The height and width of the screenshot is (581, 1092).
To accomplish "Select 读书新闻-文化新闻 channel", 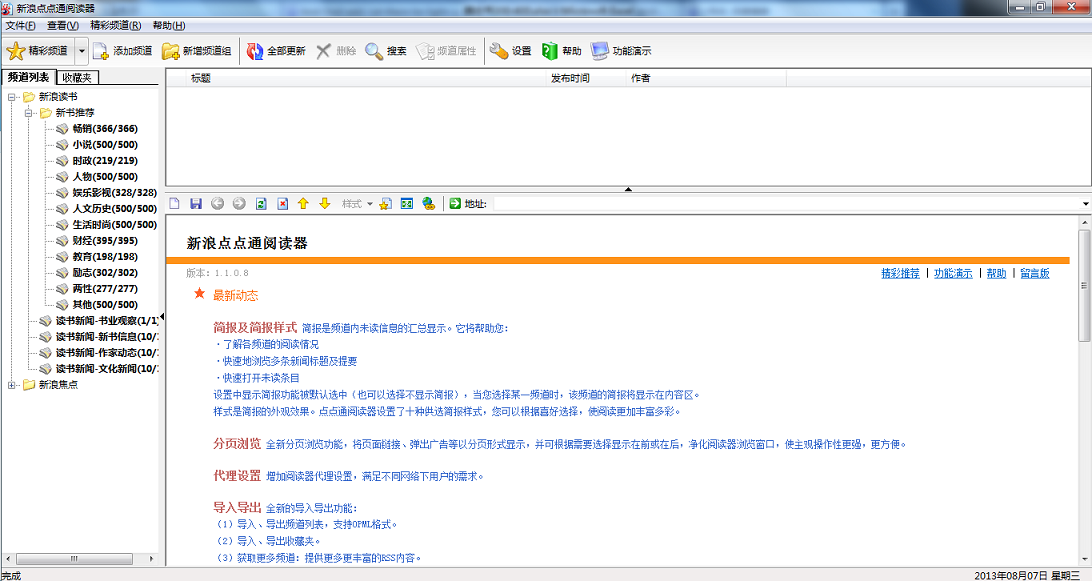I will pyautogui.click(x=107, y=369).
